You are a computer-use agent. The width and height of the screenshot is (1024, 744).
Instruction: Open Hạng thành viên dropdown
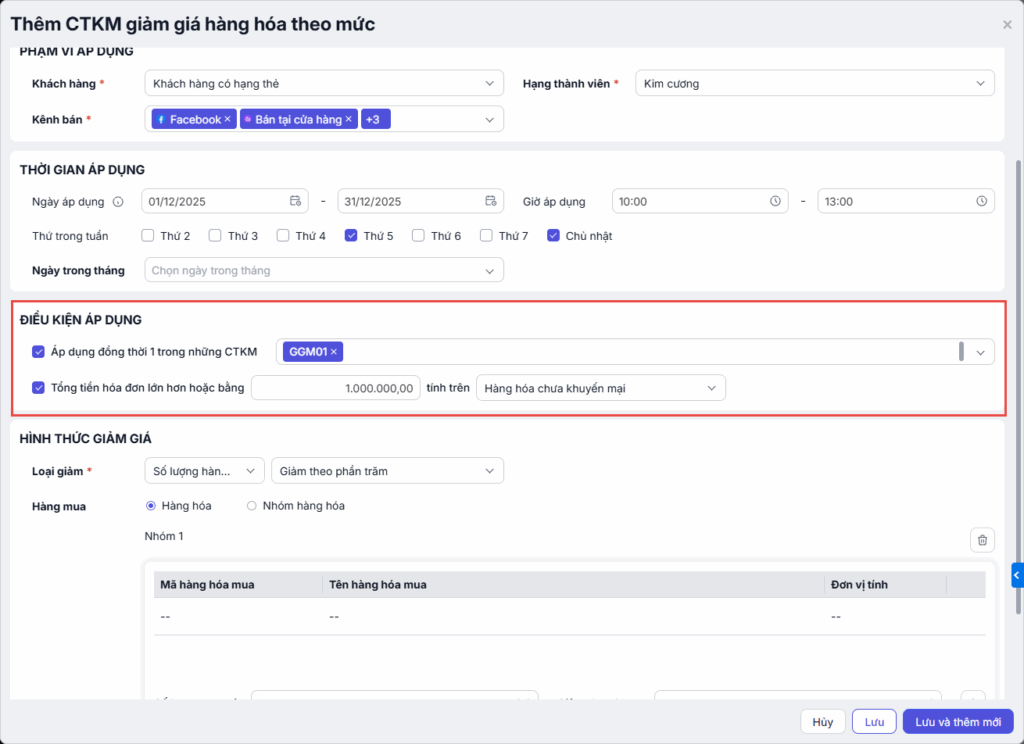pyautogui.click(x=815, y=84)
